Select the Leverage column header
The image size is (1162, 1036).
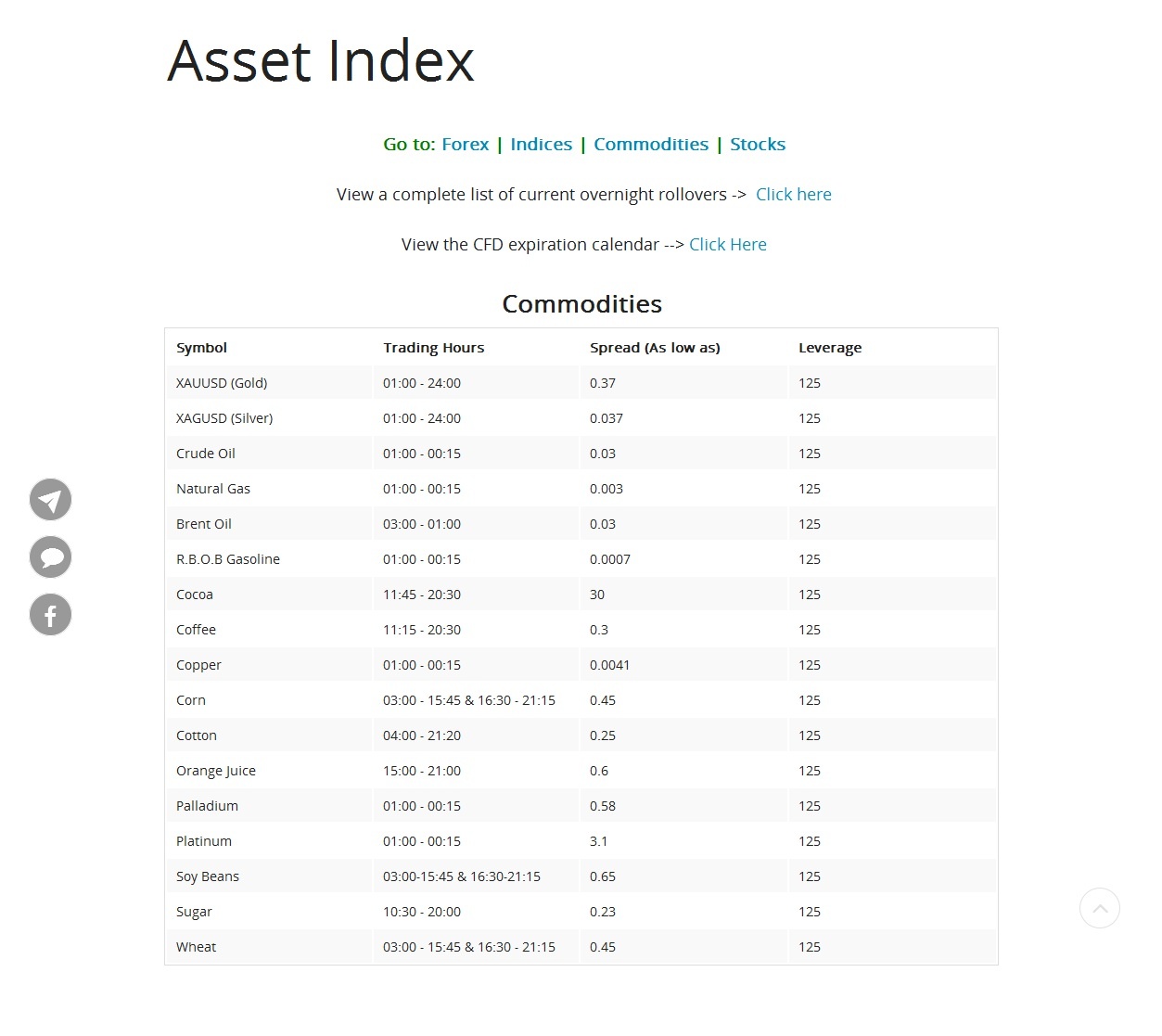pyautogui.click(x=830, y=347)
